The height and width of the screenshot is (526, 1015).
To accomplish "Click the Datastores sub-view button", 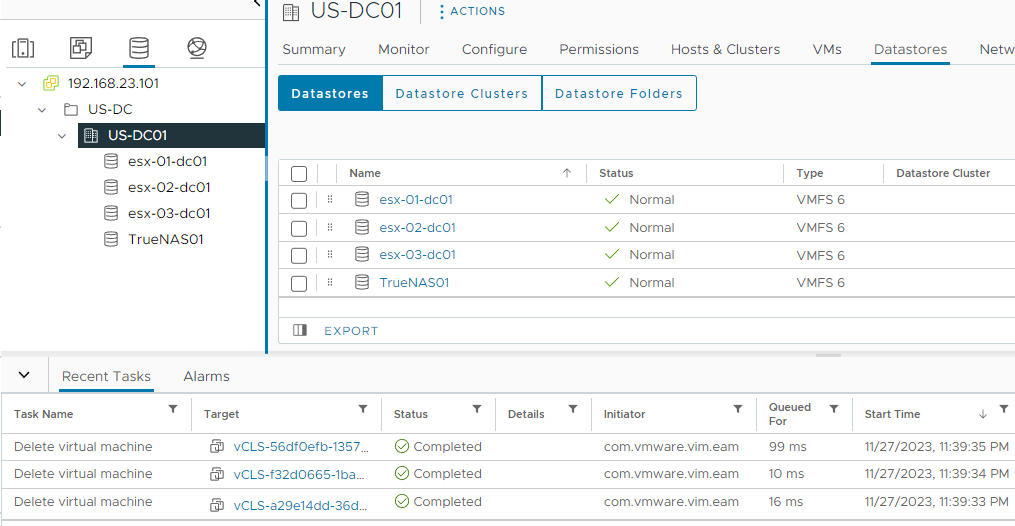I will coord(330,93).
